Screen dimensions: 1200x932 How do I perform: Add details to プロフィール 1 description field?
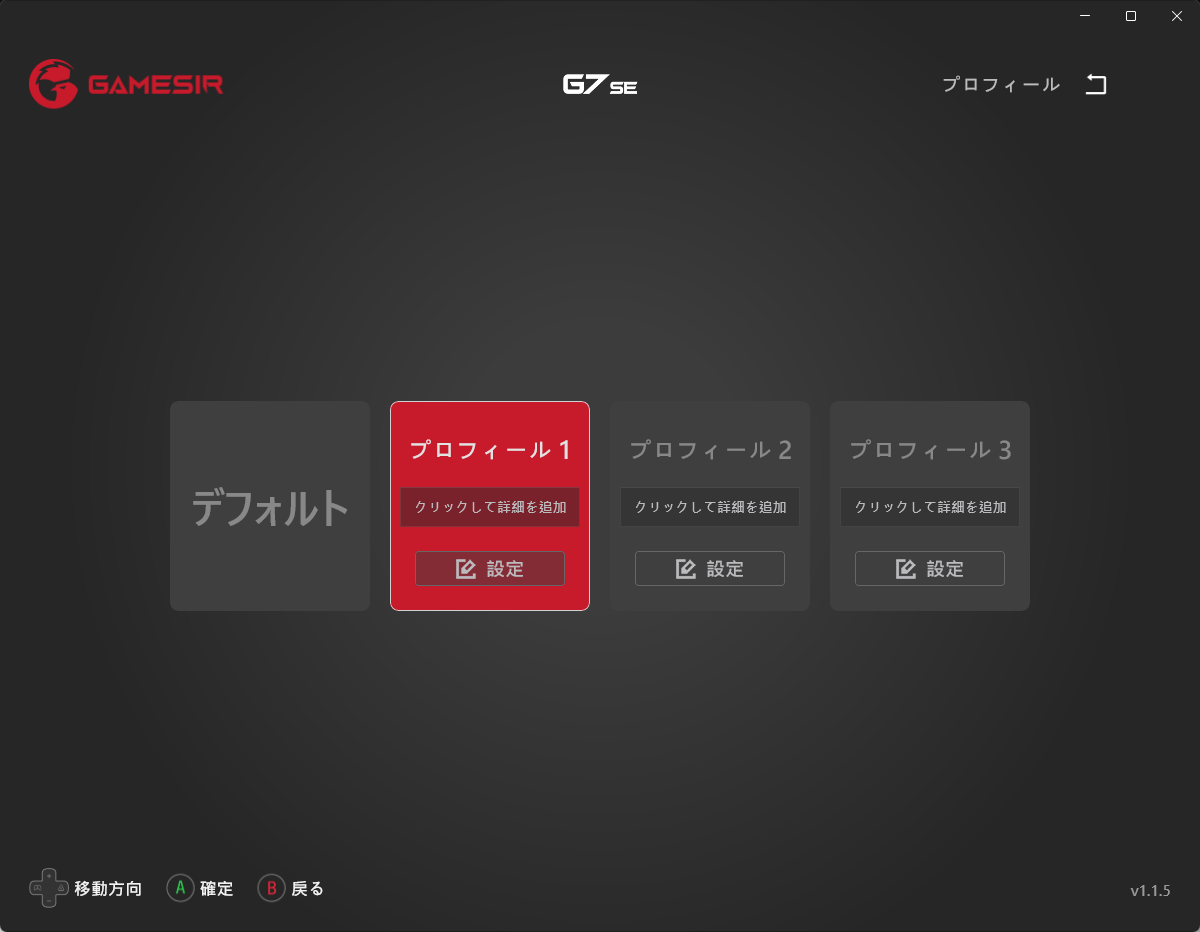(490, 507)
